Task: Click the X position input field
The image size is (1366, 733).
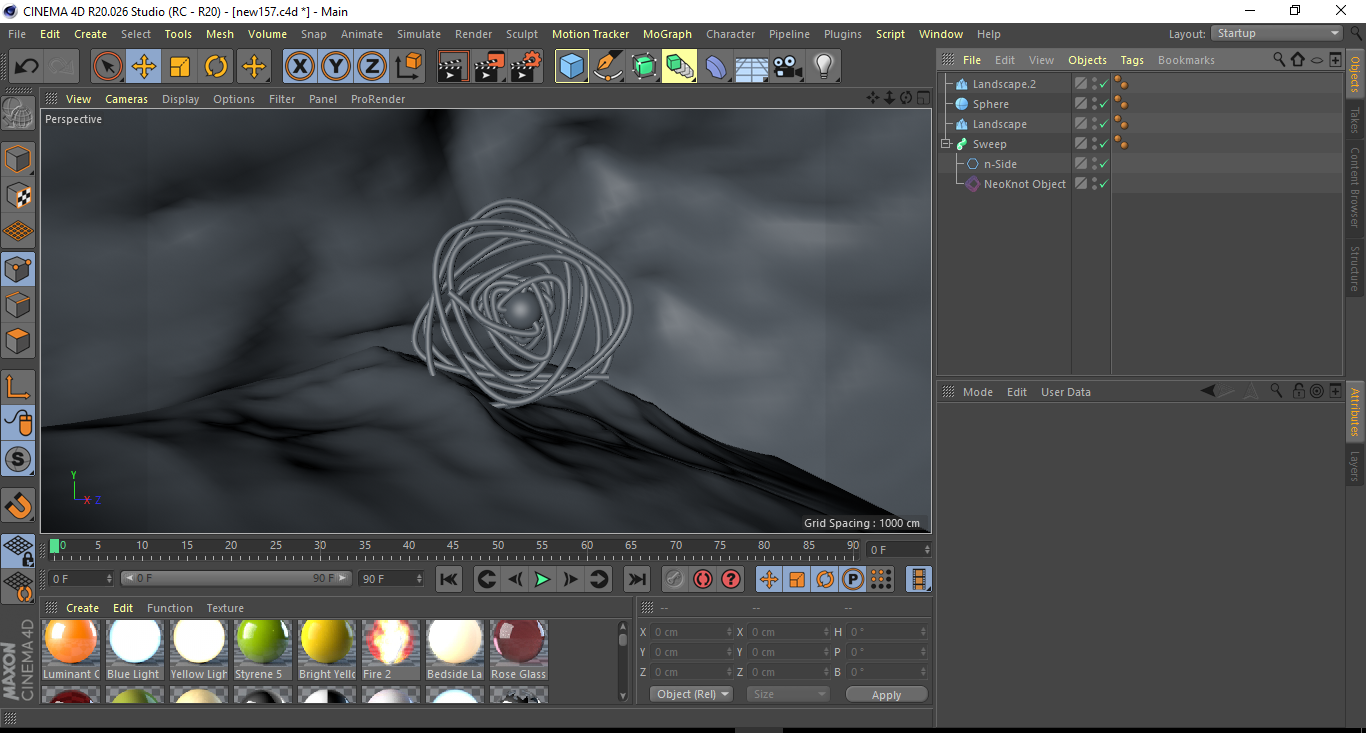Action: (x=691, y=632)
